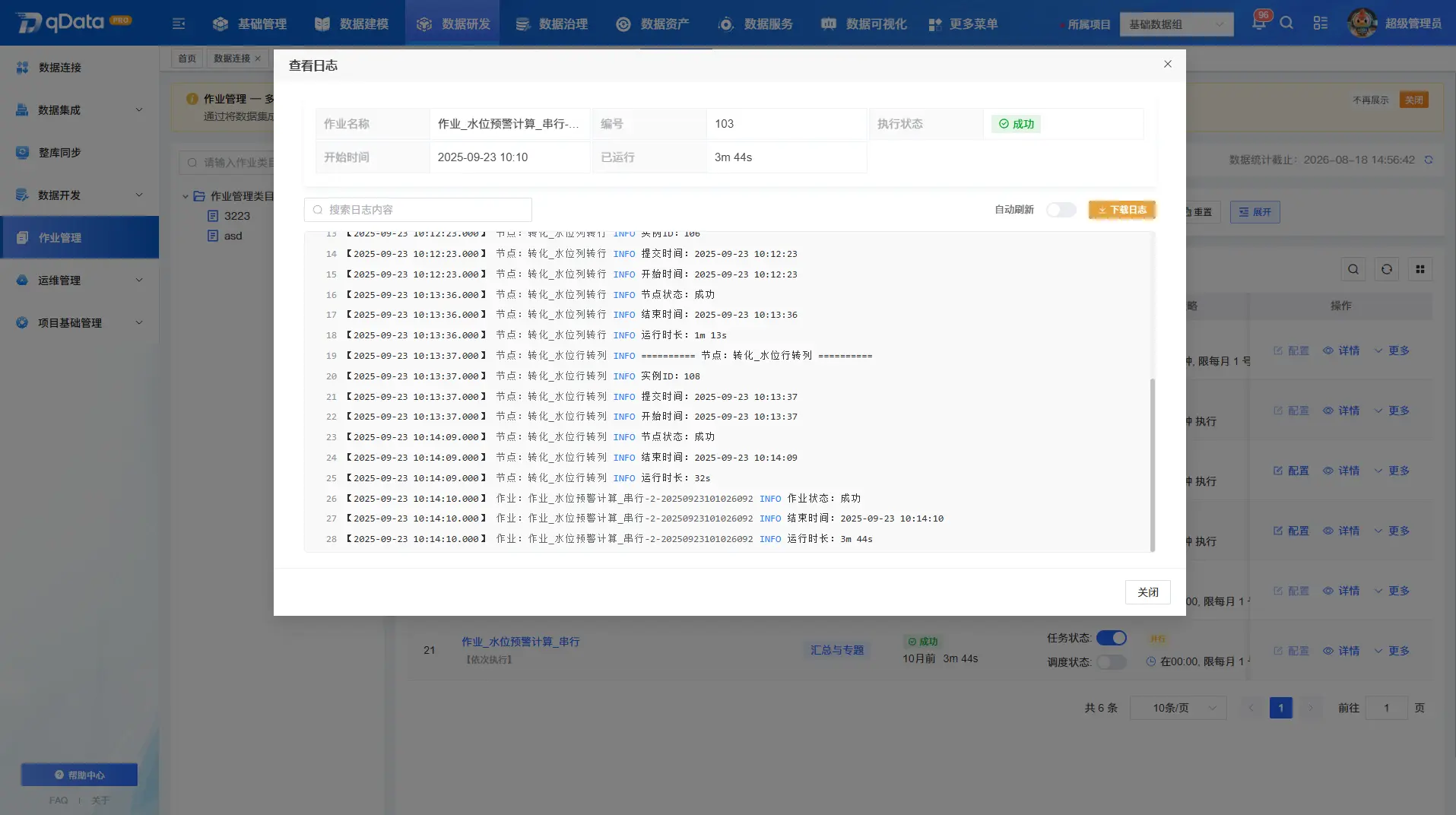Refresh the 数据统计截止 timestamp

[1429, 160]
